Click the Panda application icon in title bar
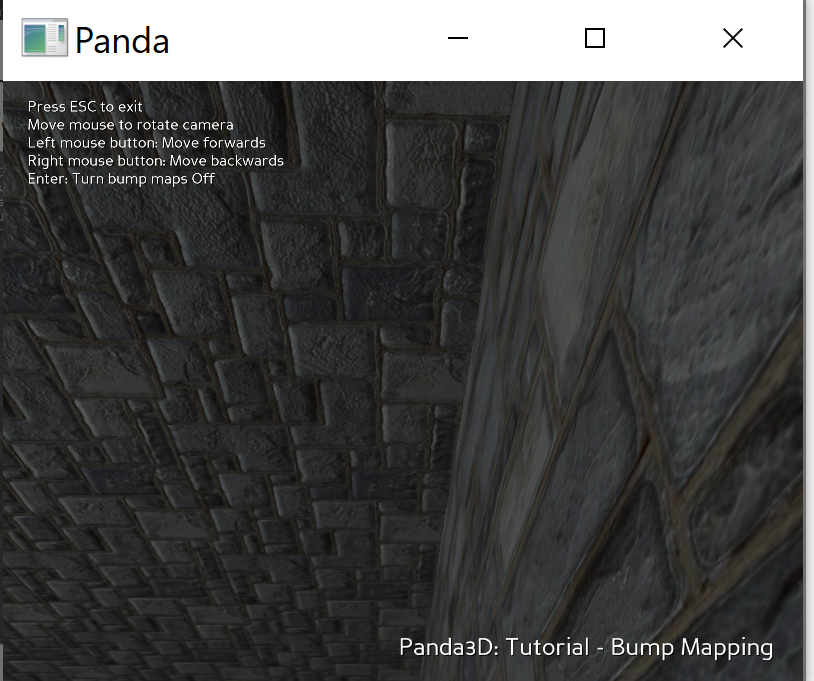 point(44,39)
